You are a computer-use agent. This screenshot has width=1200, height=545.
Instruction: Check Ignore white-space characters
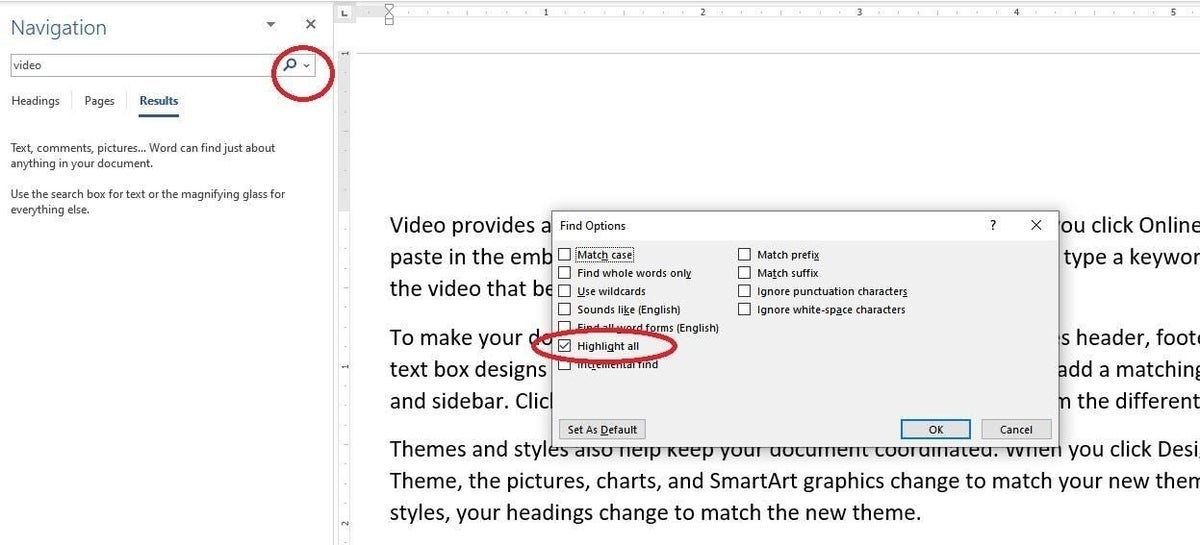pos(745,310)
